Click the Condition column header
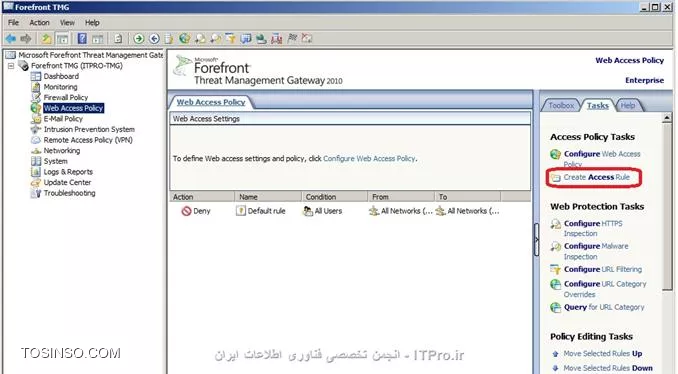Viewport: 678px width, 374px height. coord(335,197)
